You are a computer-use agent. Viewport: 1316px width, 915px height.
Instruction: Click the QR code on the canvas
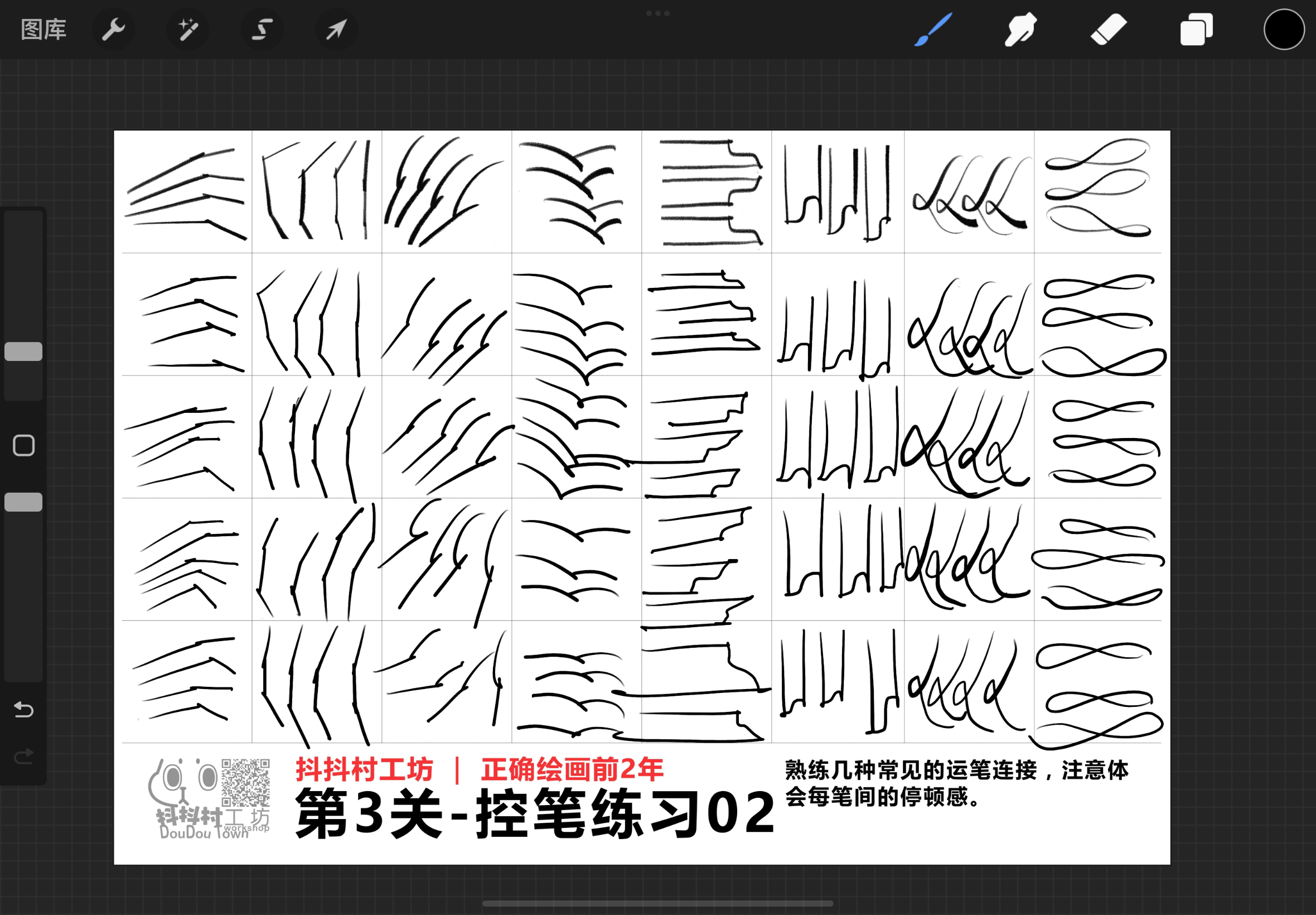pos(246,783)
